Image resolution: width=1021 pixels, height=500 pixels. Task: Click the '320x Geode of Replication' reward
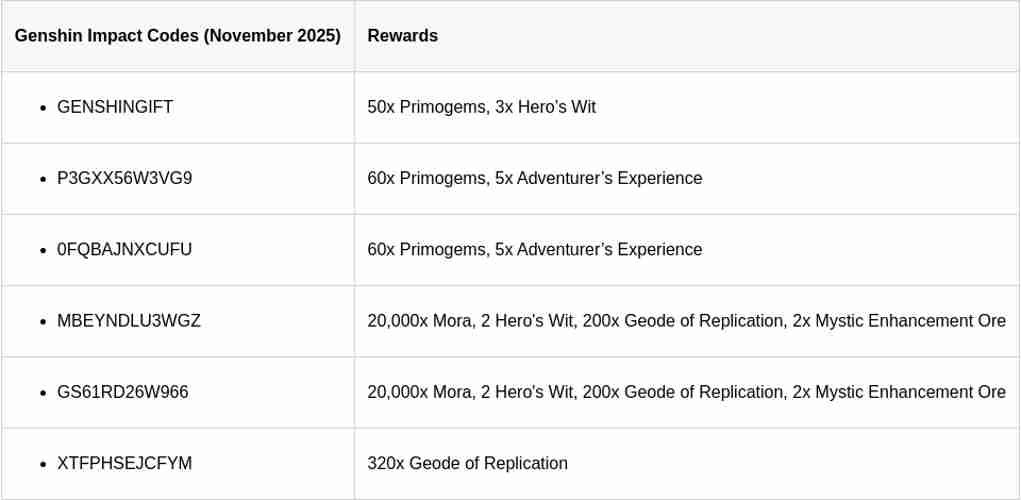(x=467, y=464)
